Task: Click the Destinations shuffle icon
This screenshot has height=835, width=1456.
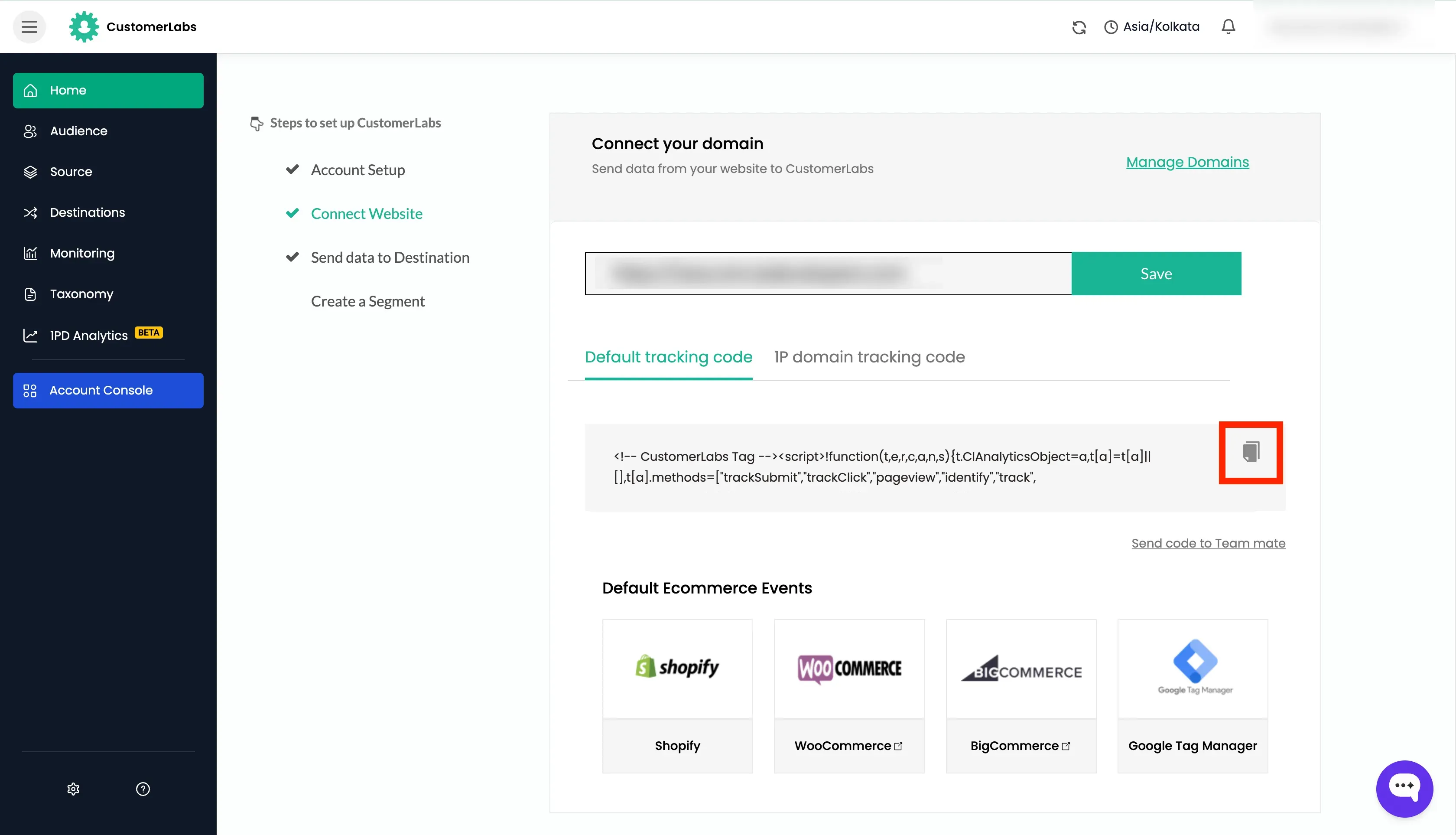Action: (x=30, y=212)
